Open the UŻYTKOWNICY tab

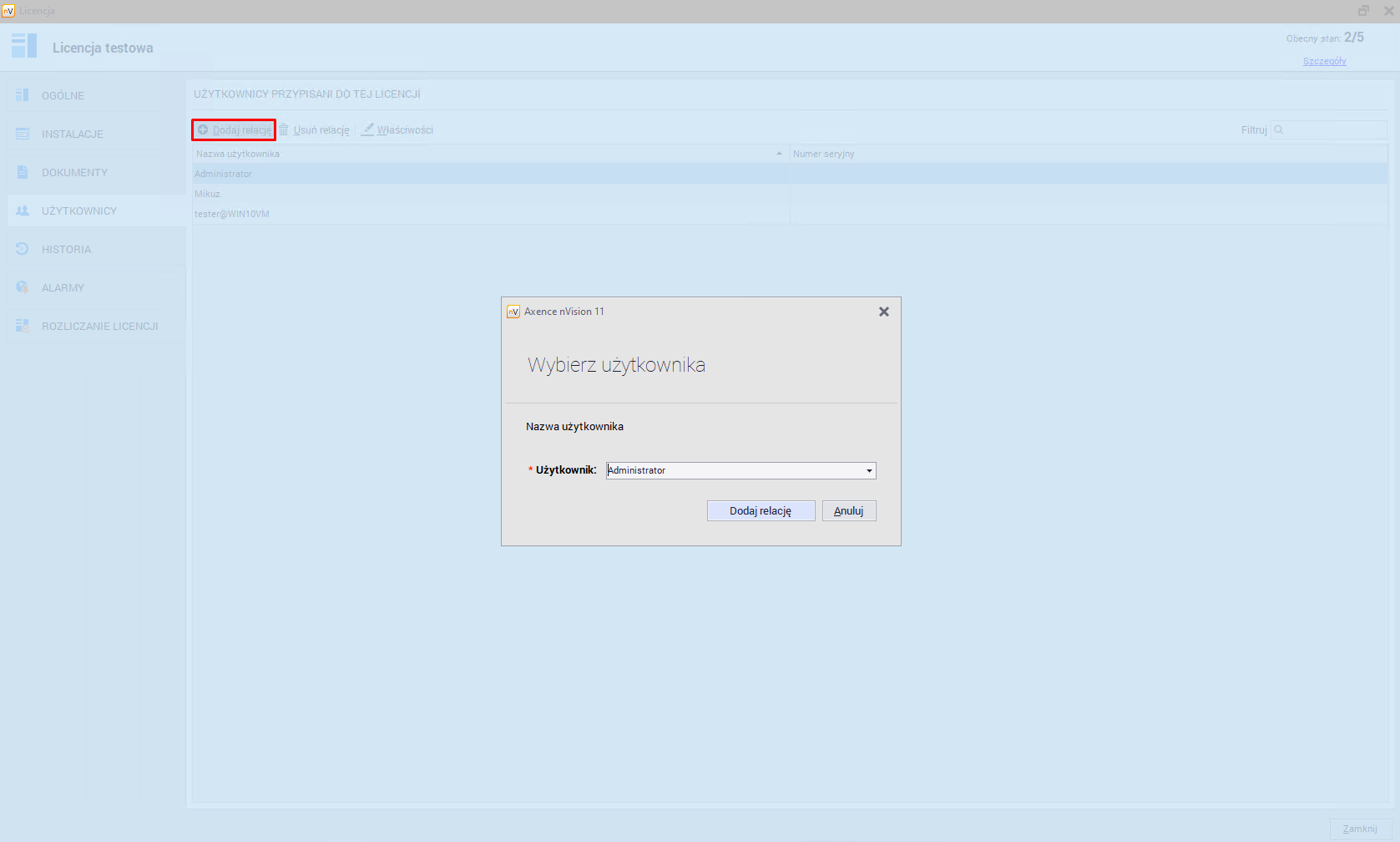click(79, 210)
